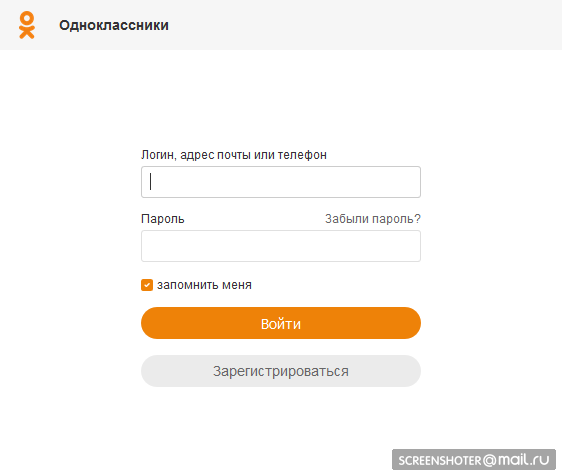The width and height of the screenshot is (562, 476).
Task: Click the mail.ru text in the watermark
Action: tap(524, 460)
